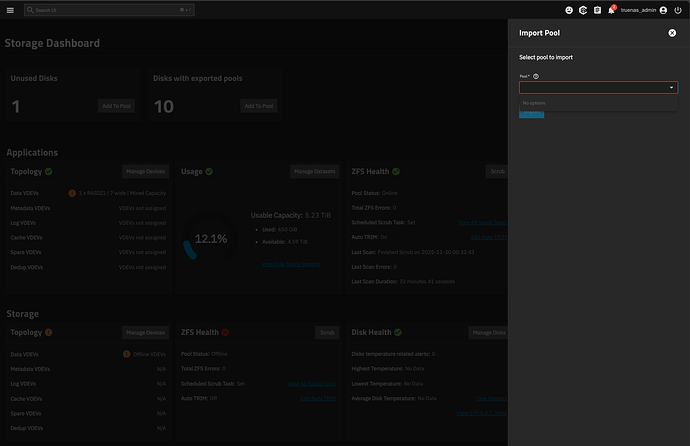Close the Import Pool panel
Viewport: 690px width, 446px height.
(672, 33)
